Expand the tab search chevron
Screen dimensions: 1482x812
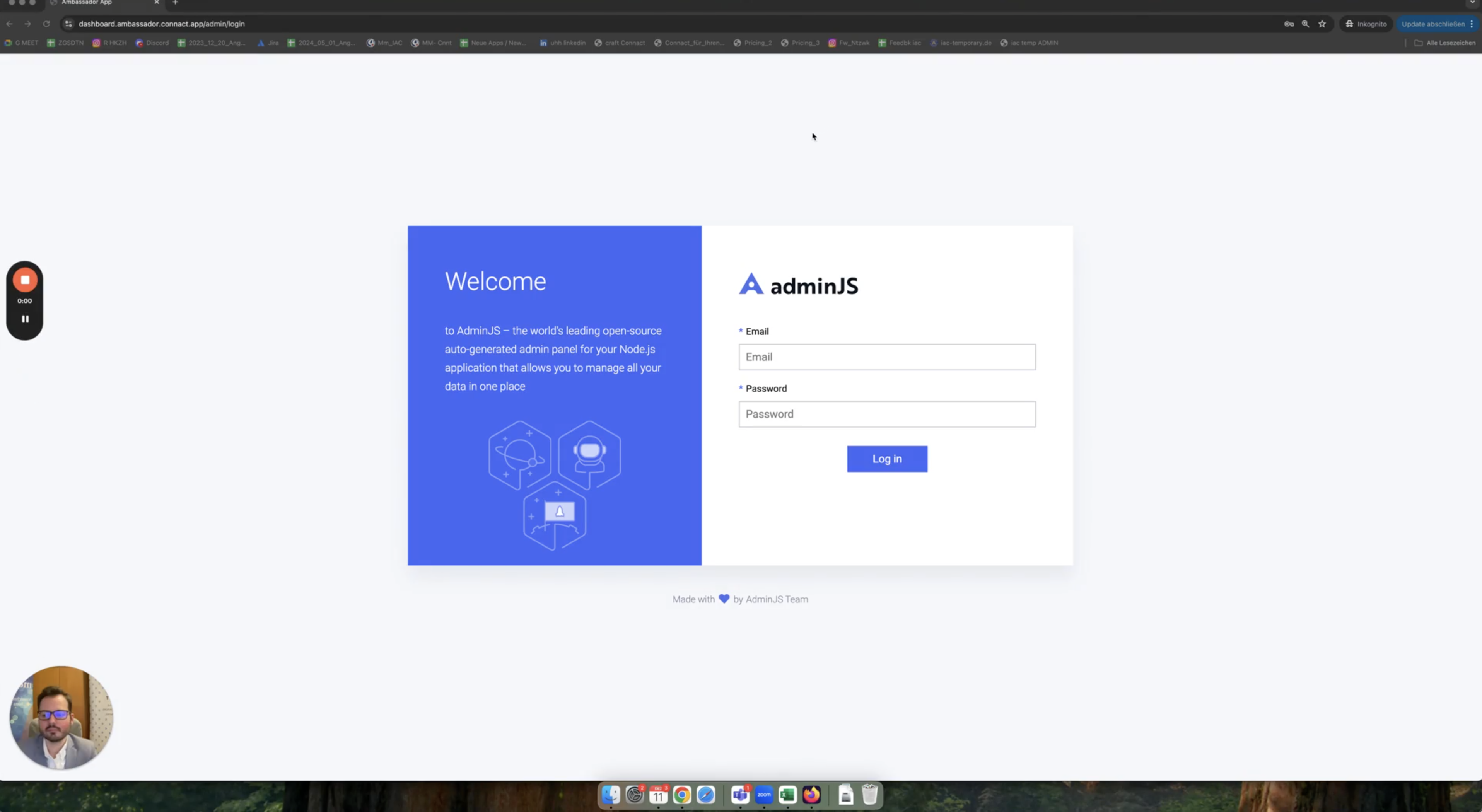pyautogui.click(x=1472, y=3)
